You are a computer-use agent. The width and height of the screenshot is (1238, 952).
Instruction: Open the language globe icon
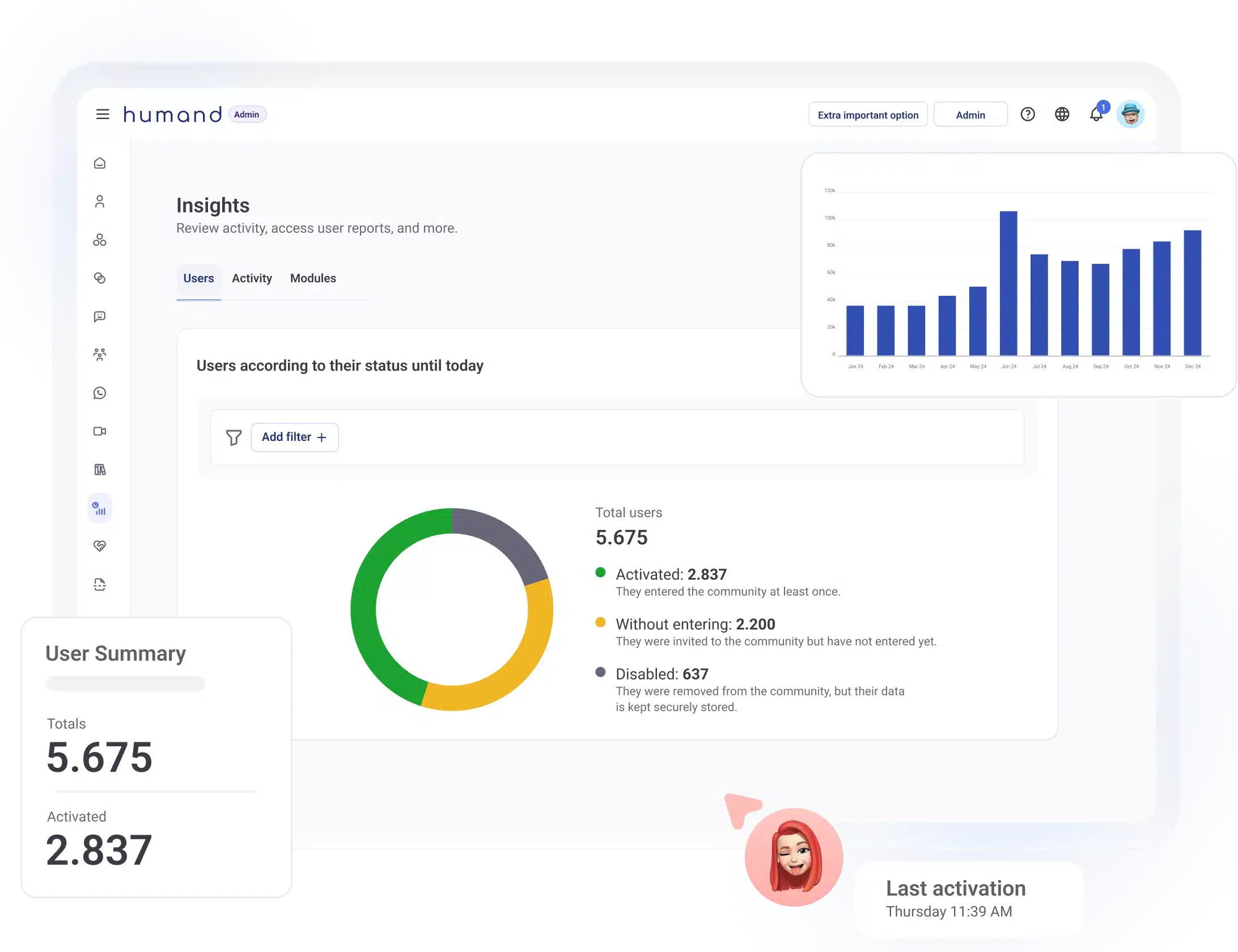[1062, 114]
